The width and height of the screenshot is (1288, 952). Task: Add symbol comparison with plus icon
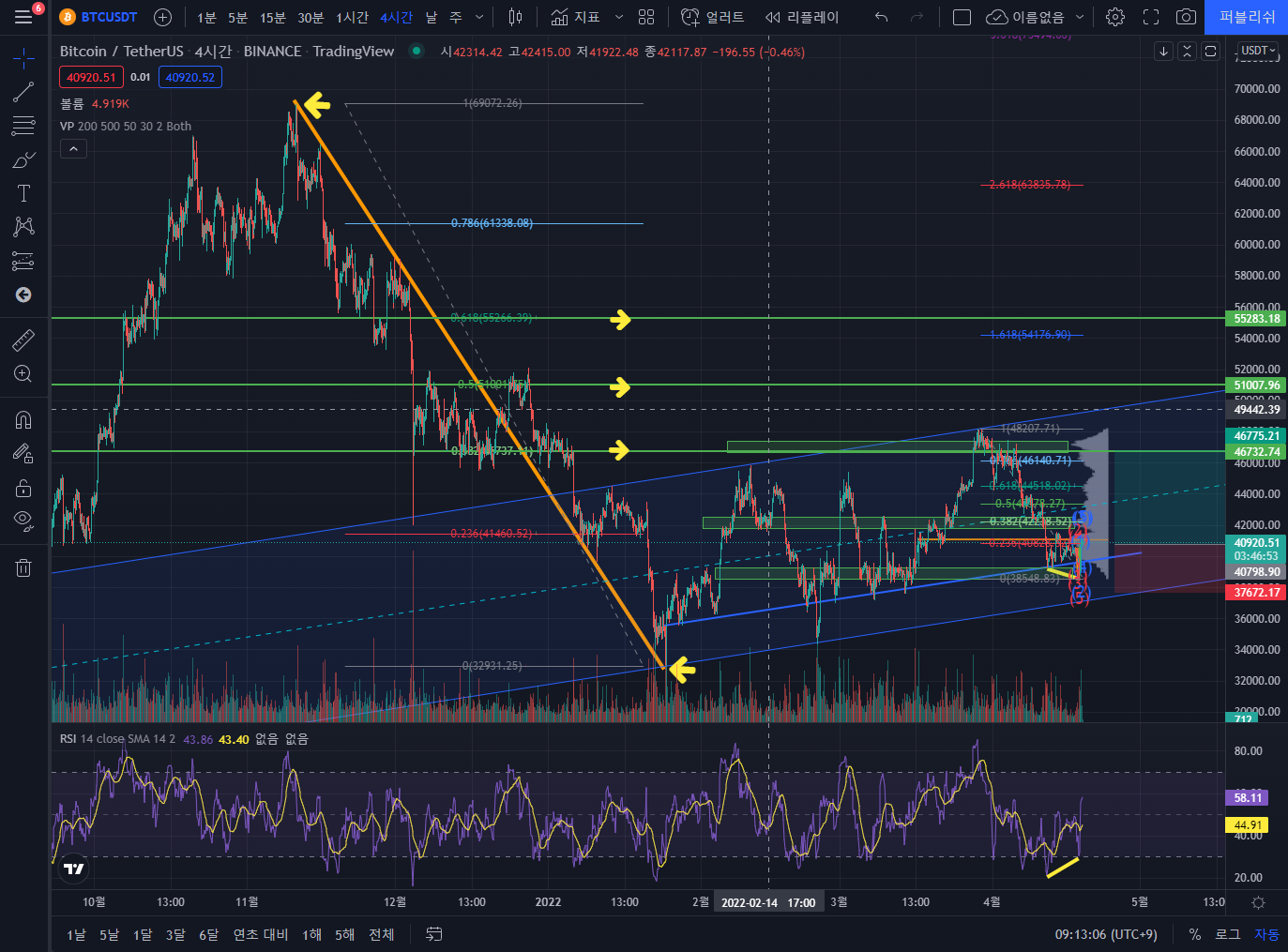[162, 17]
